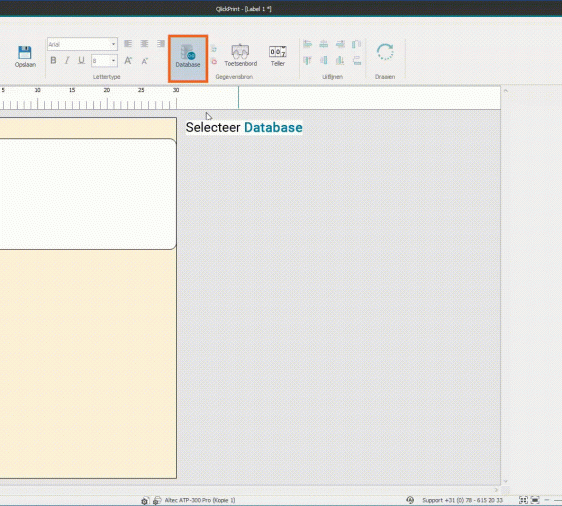
Task: Decrease font size with smaller A icon
Action: click(x=144, y=61)
